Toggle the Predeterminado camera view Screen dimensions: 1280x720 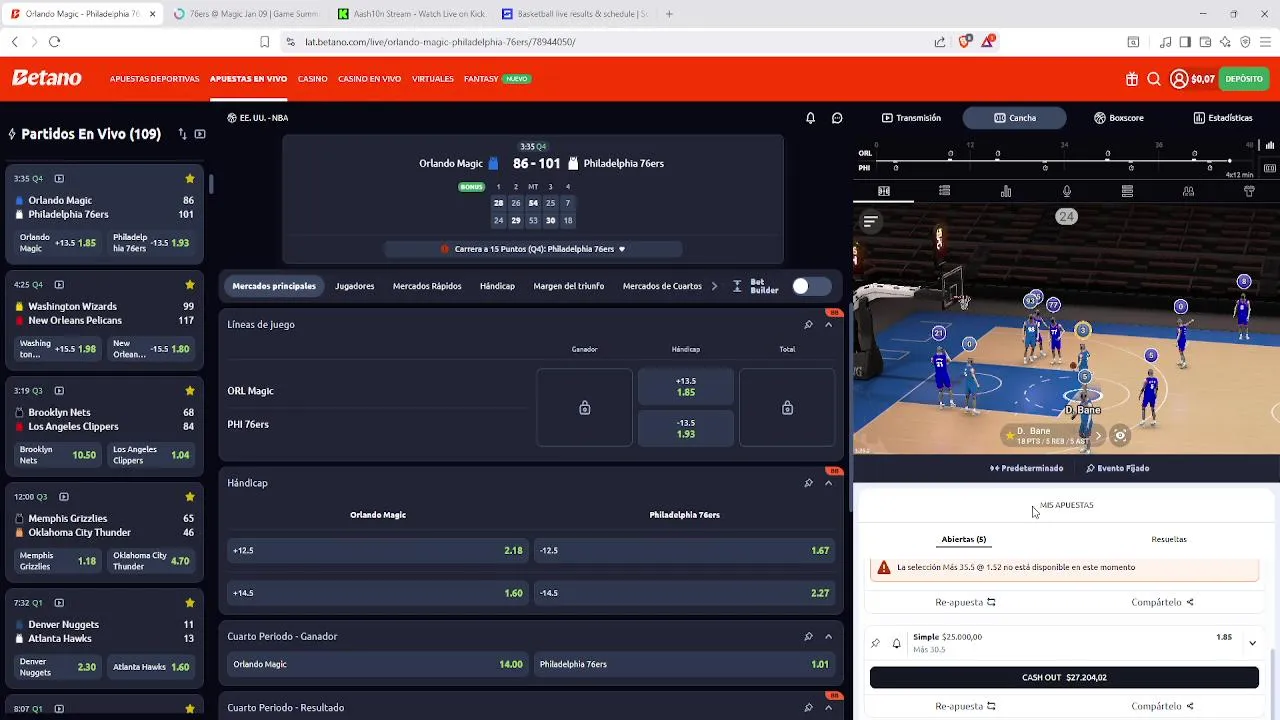point(1026,468)
